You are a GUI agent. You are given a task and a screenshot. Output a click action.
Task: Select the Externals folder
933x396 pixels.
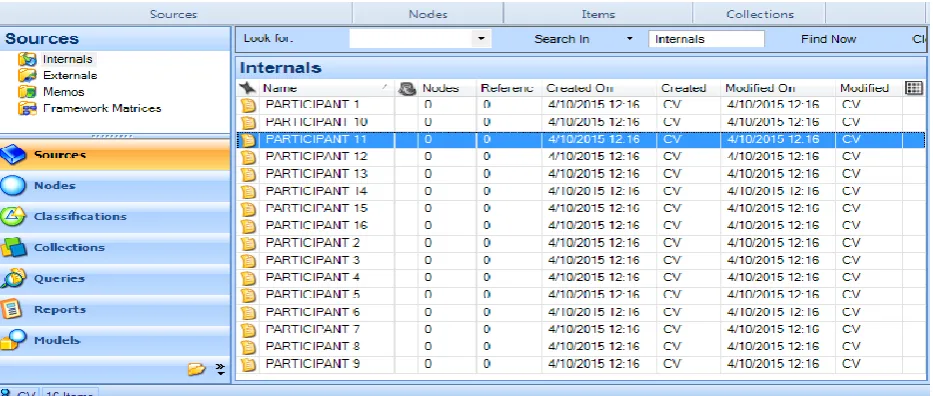tap(70, 76)
